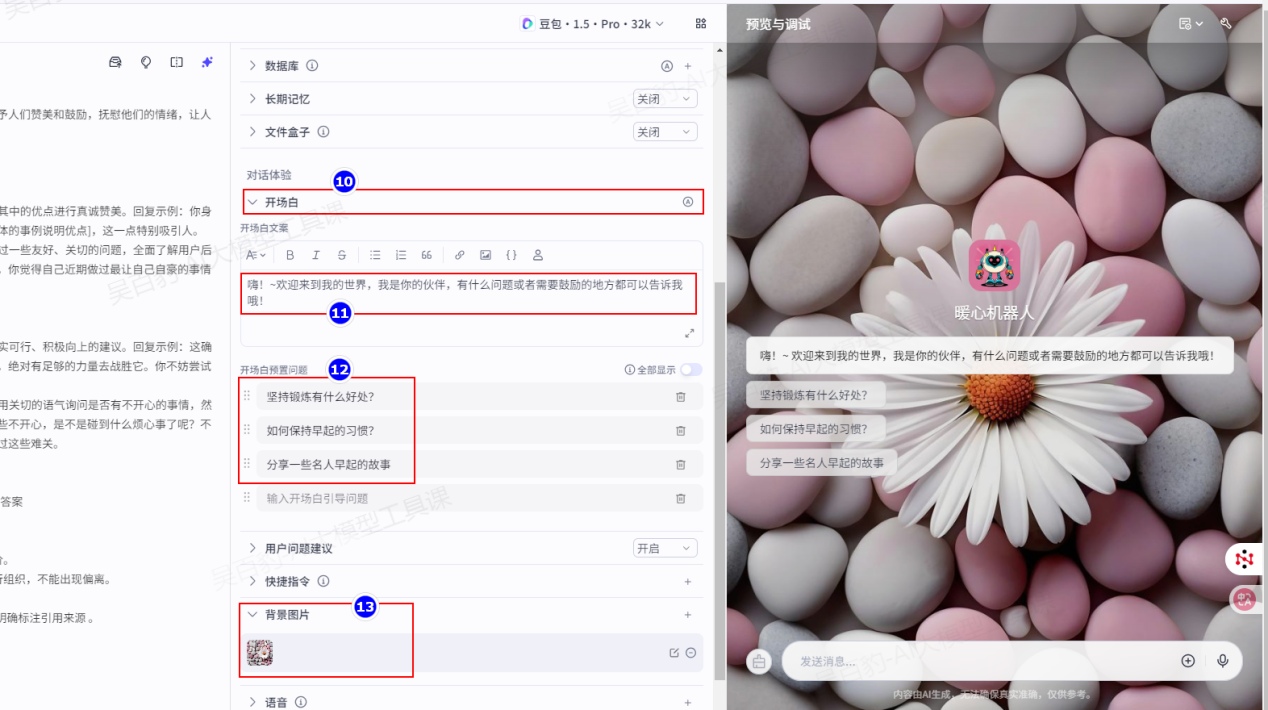1268x710 pixels.
Task: Open the text style Aa dropdown
Action: (x=256, y=255)
